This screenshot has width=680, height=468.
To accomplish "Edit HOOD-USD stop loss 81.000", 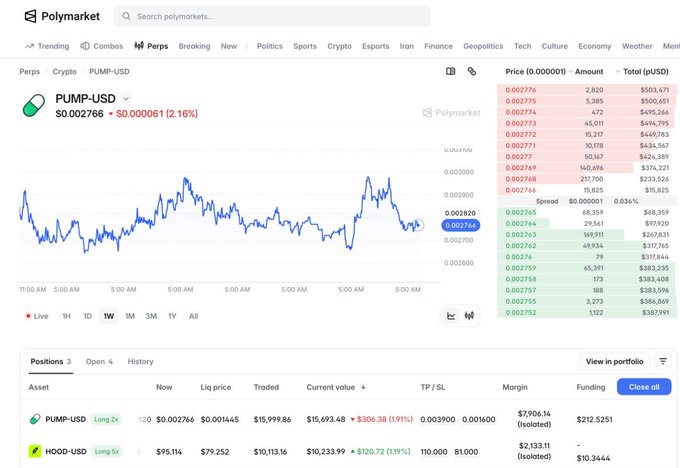I will click(x=466, y=452).
